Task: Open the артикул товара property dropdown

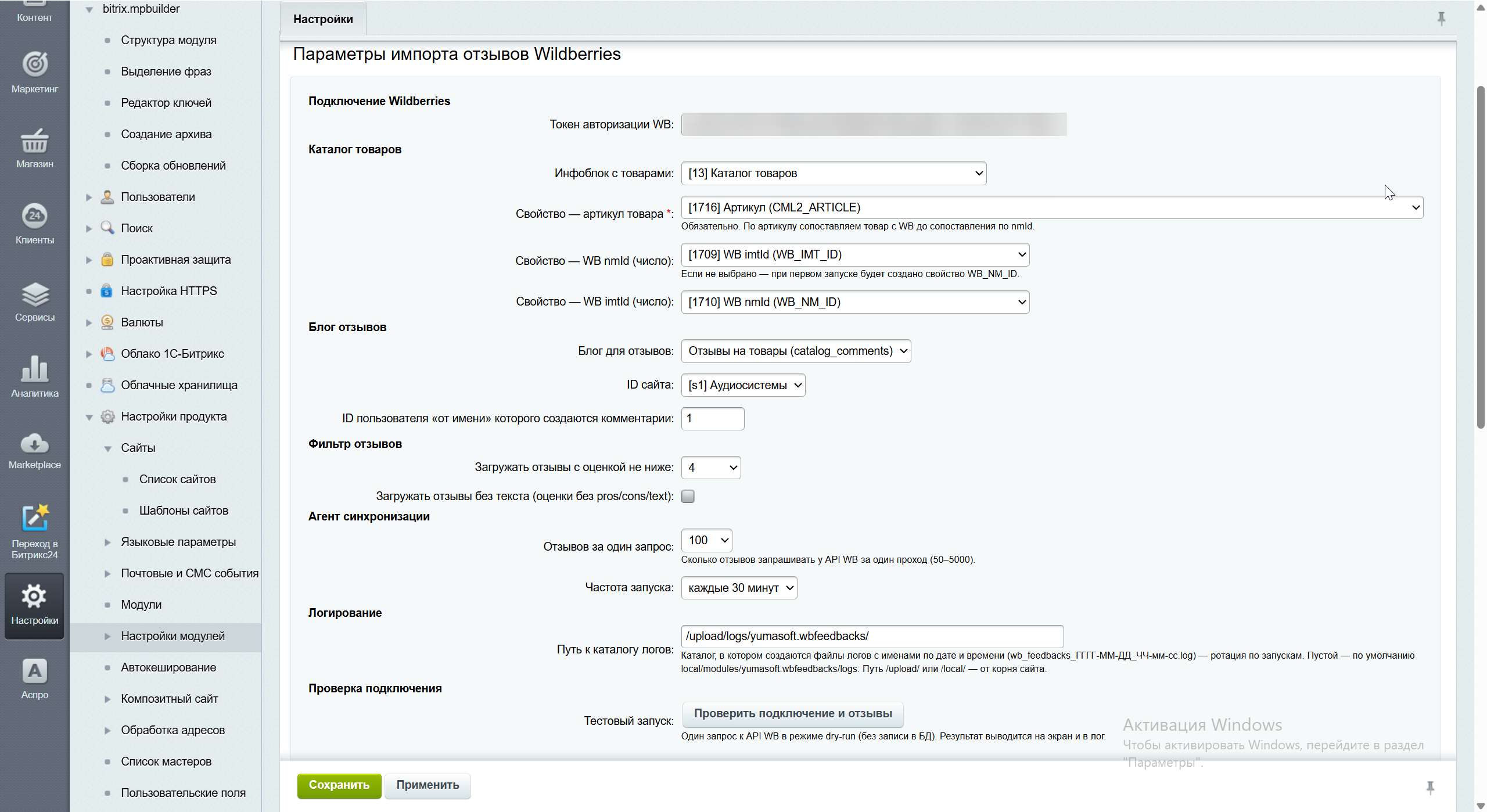Action: click(1052, 207)
